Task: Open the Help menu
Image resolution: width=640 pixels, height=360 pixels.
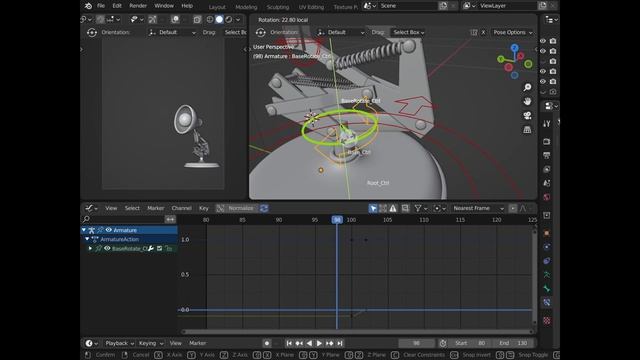Action: click(187, 6)
